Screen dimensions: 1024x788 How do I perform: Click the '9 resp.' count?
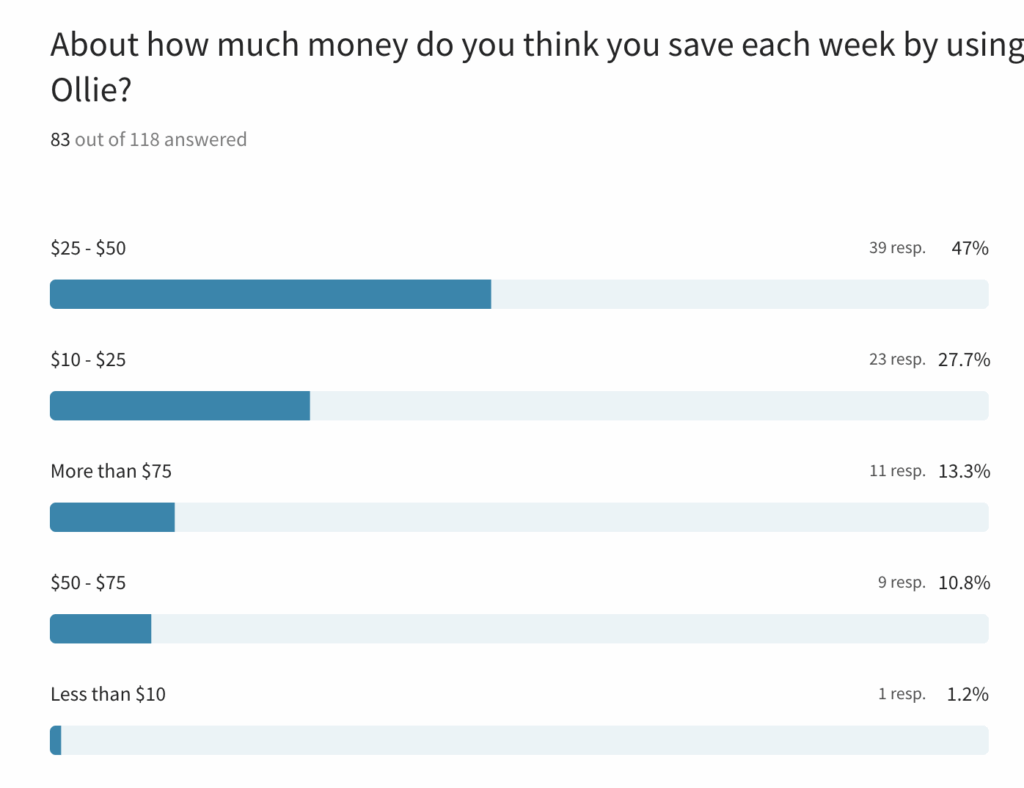(x=901, y=582)
